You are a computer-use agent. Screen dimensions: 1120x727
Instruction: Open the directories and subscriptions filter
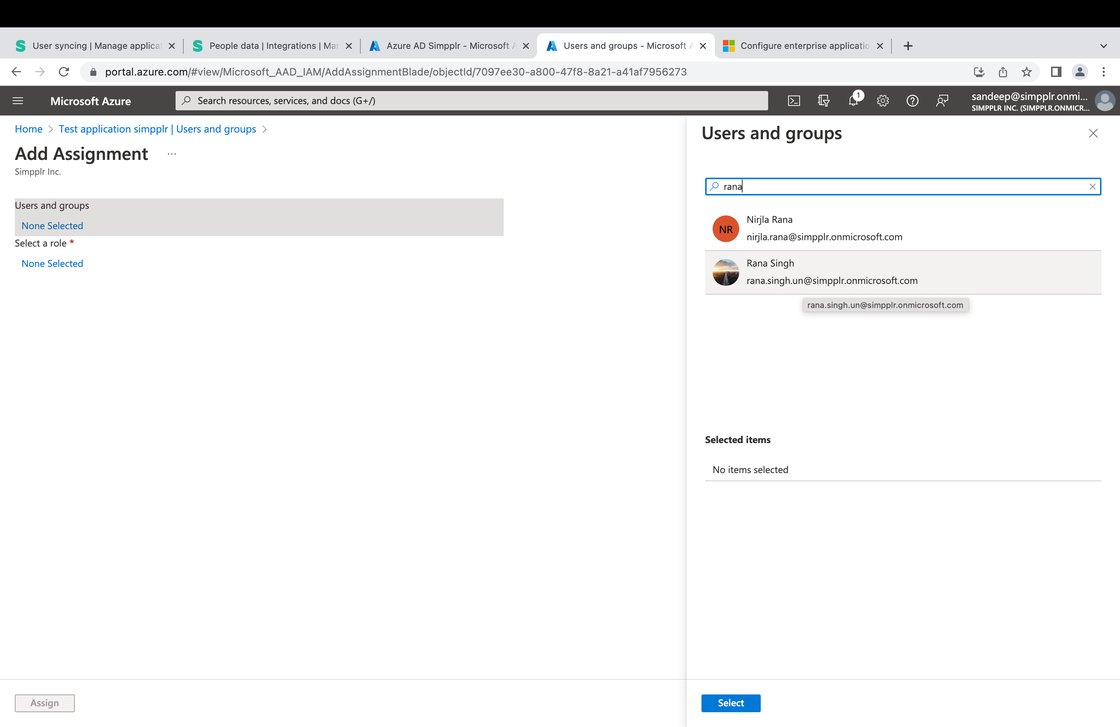[823, 100]
